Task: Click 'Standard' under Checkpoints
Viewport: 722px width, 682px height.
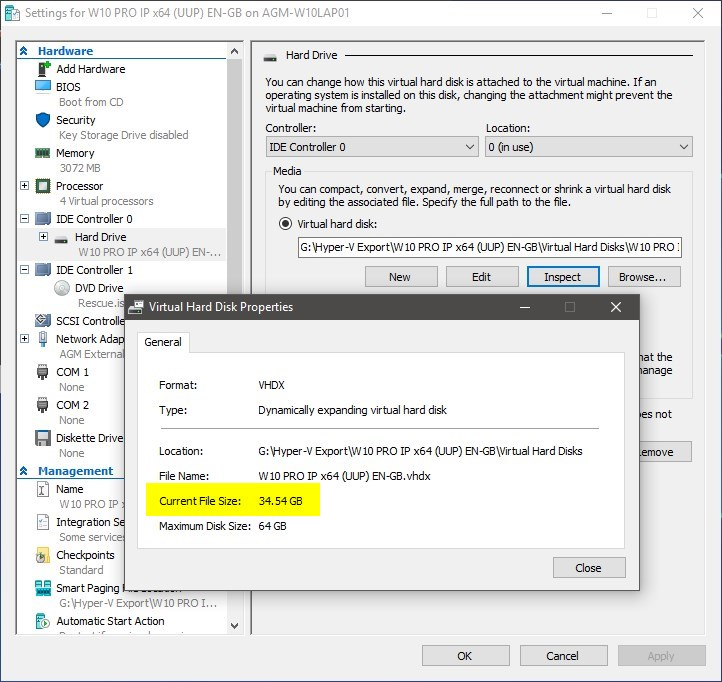Action: click(81, 570)
